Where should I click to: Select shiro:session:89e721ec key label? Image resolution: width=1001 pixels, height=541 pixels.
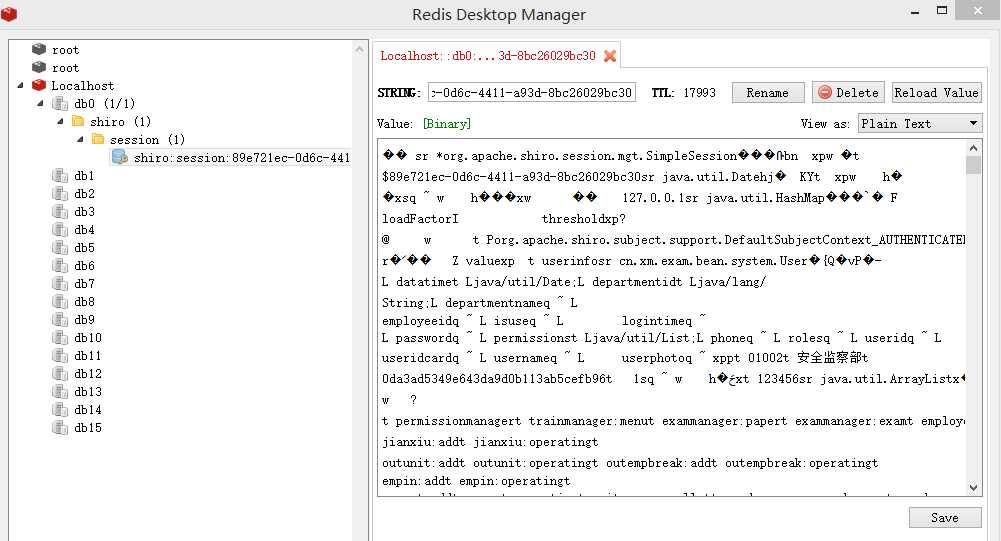pyautogui.click(x=242, y=158)
